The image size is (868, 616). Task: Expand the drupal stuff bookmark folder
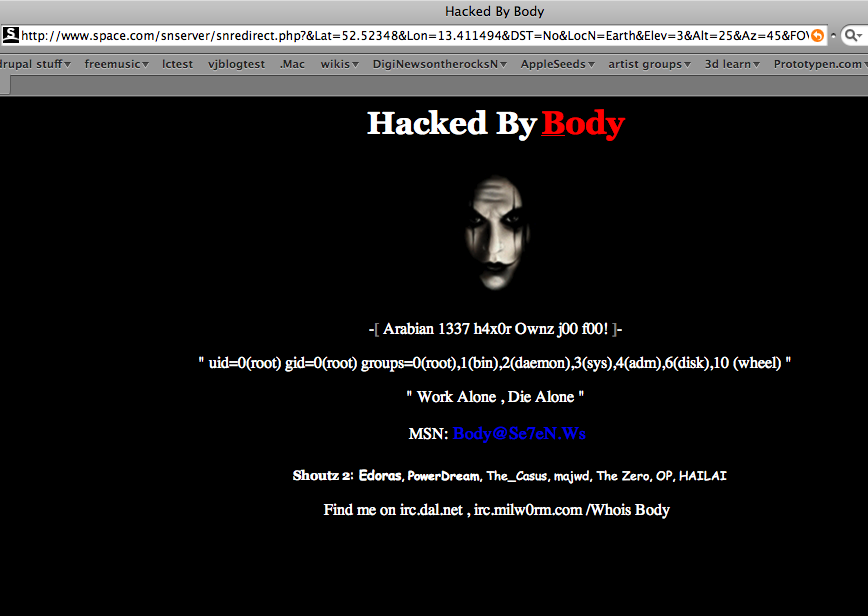coord(34,64)
